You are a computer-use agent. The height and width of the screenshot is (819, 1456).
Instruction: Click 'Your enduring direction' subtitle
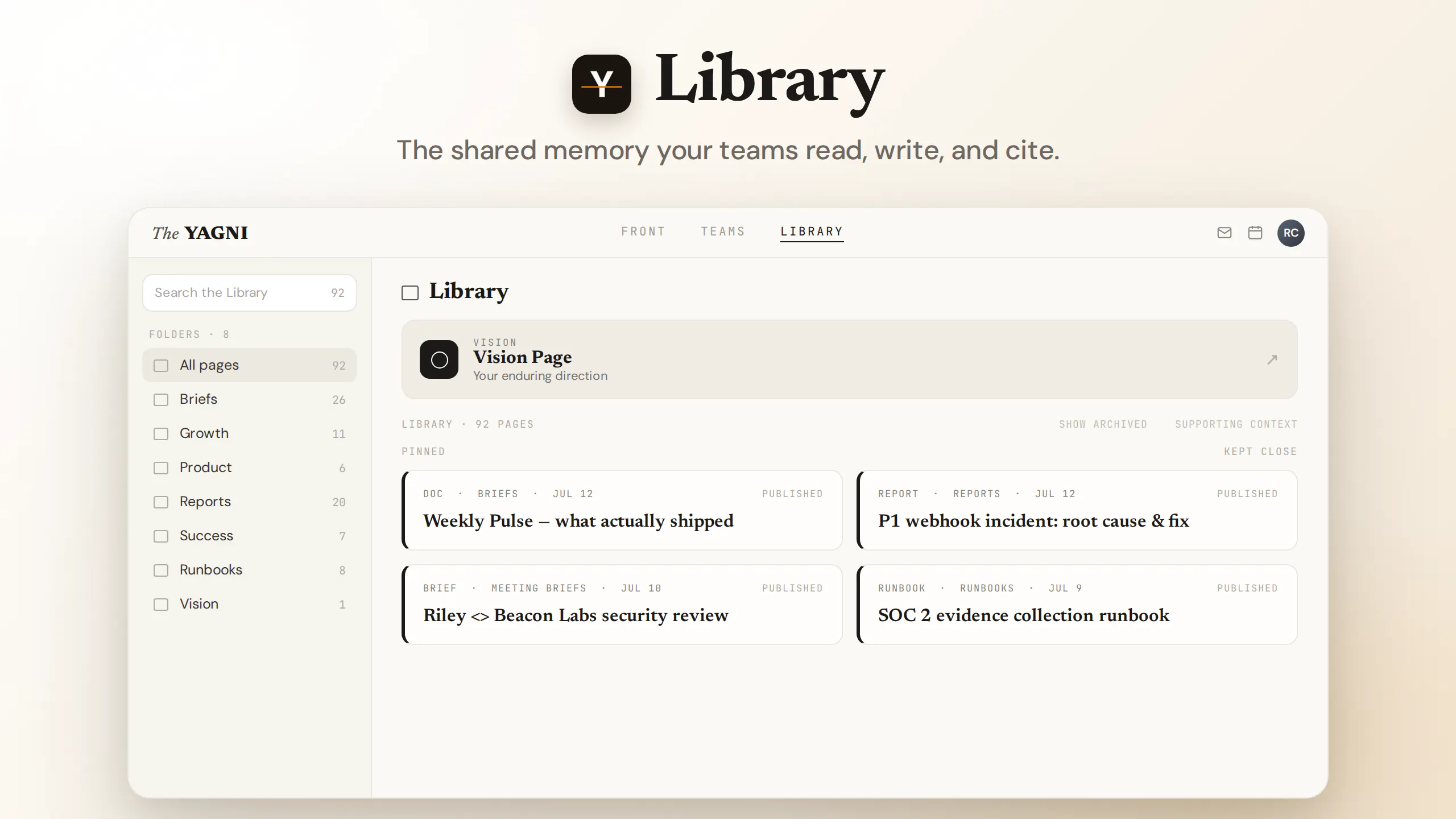(x=540, y=375)
